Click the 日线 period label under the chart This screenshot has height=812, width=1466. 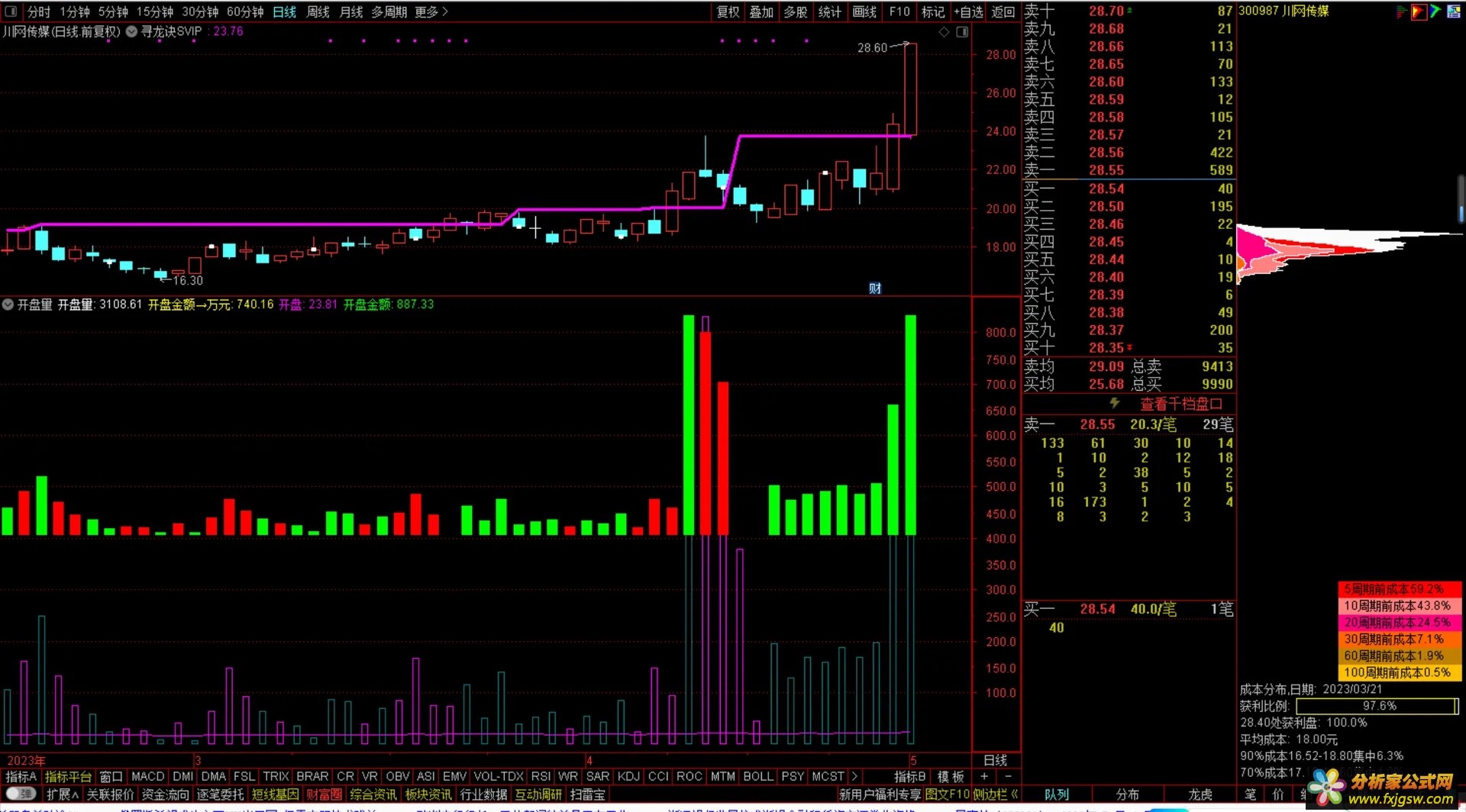[995, 760]
